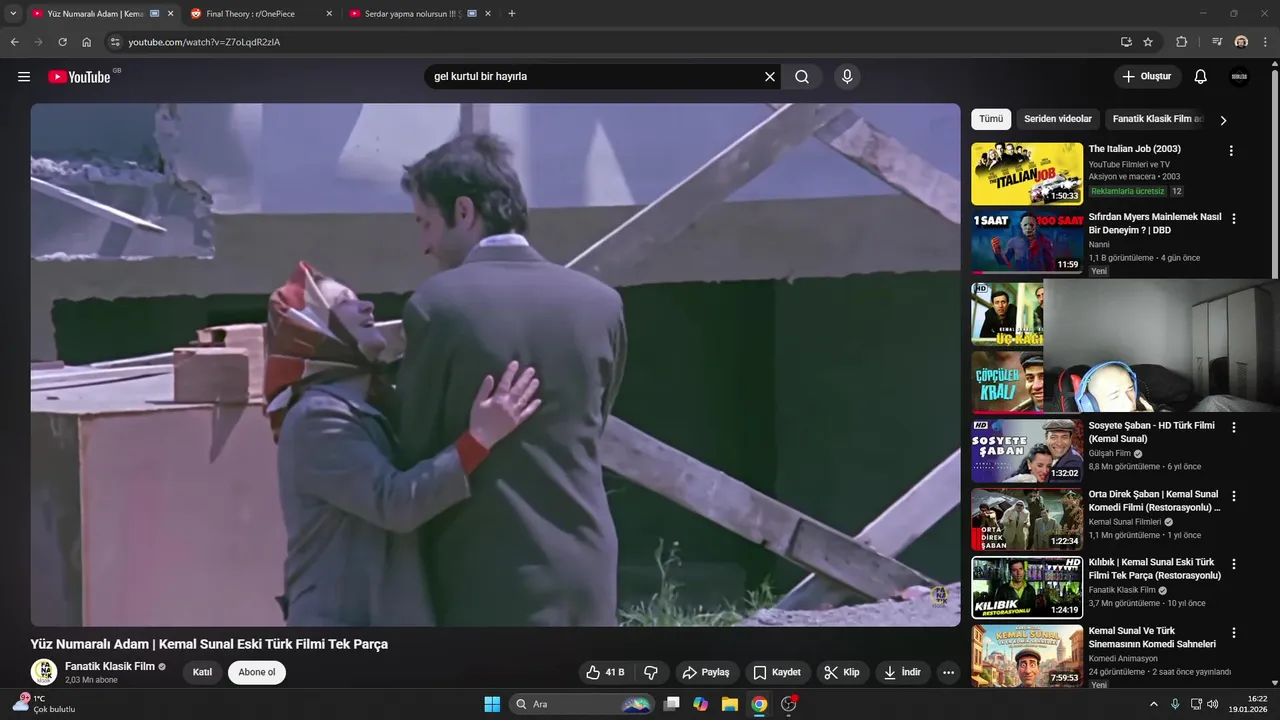This screenshot has width=1280, height=720.
Task: Open Orta Direk Şaban title link
Action: [1155, 501]
